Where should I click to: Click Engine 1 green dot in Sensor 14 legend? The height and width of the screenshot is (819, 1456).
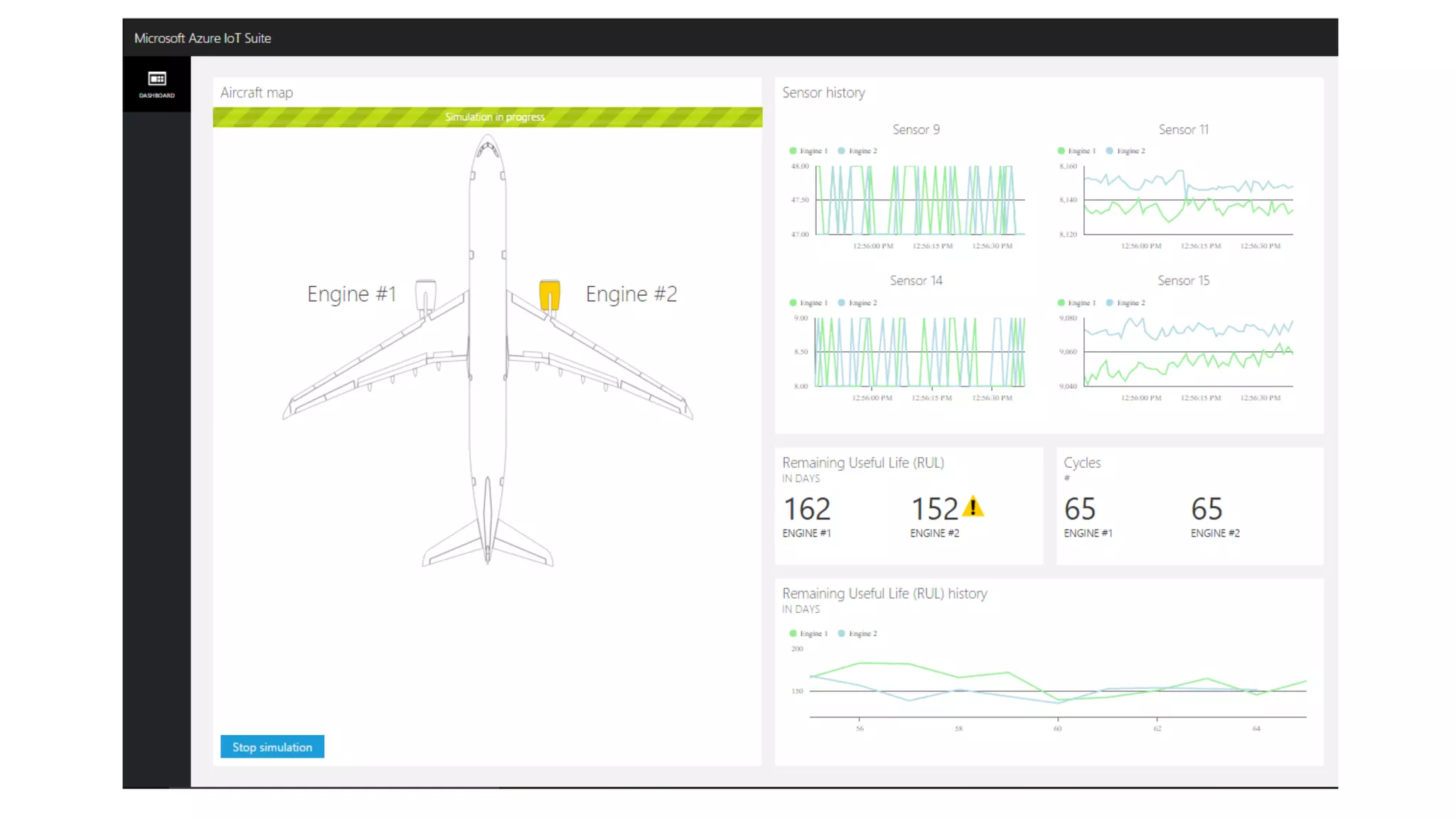pos(793,303)
